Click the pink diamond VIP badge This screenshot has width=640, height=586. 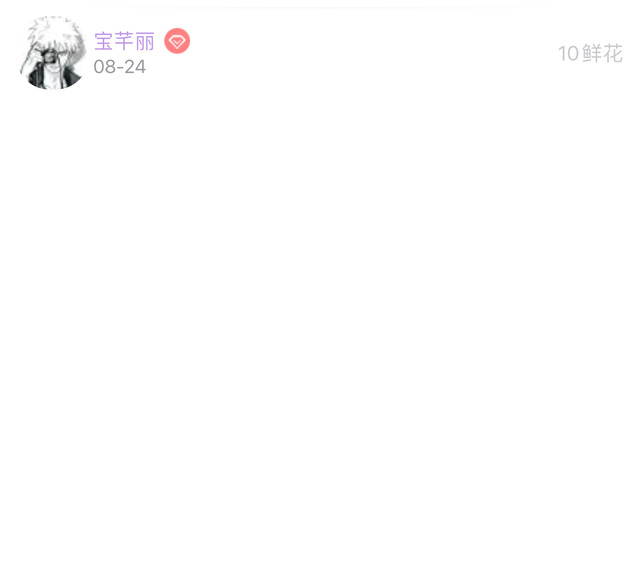177,41
